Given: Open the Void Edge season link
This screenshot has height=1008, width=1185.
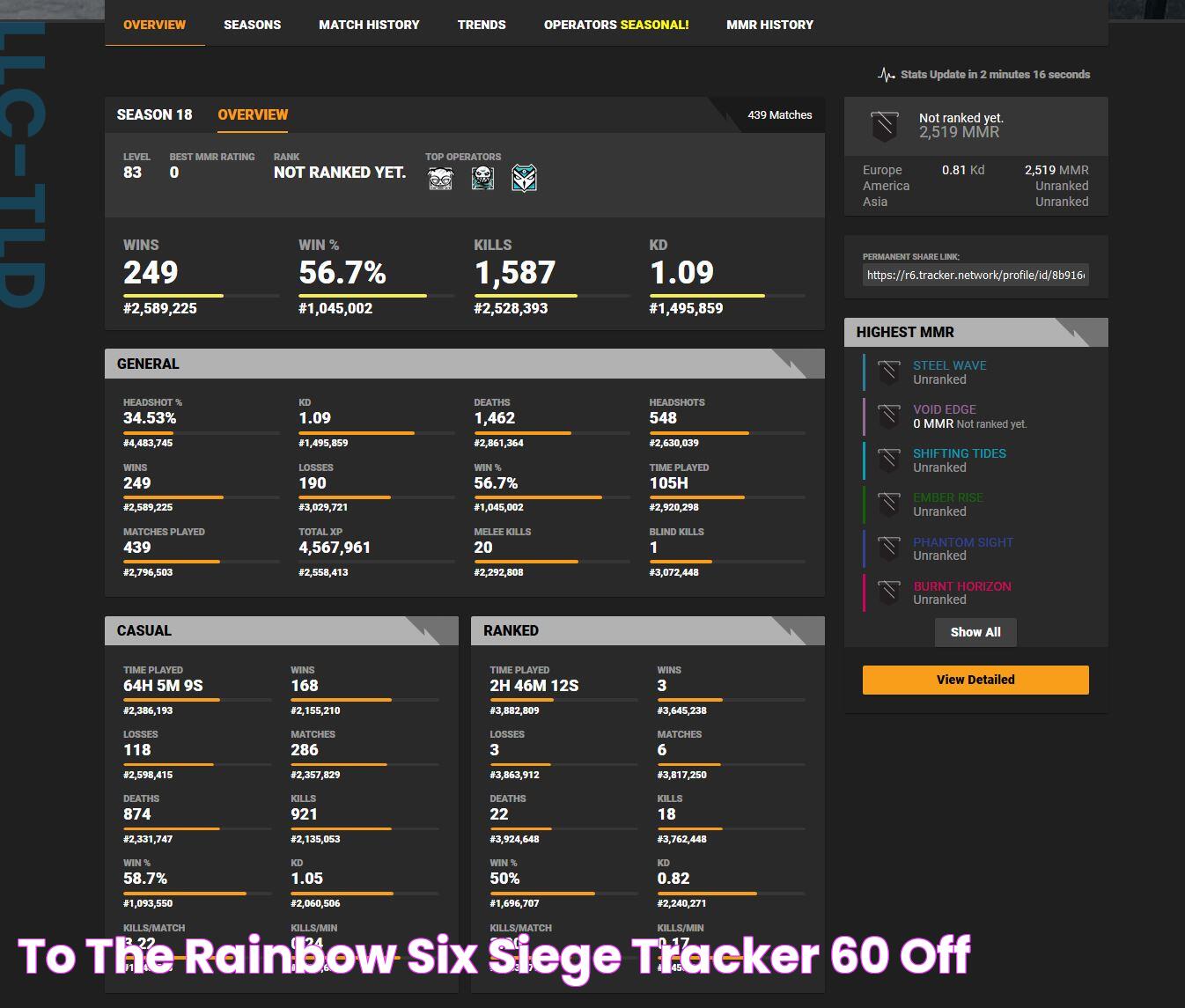Looking at the screenshot, I should coord(944,409).
